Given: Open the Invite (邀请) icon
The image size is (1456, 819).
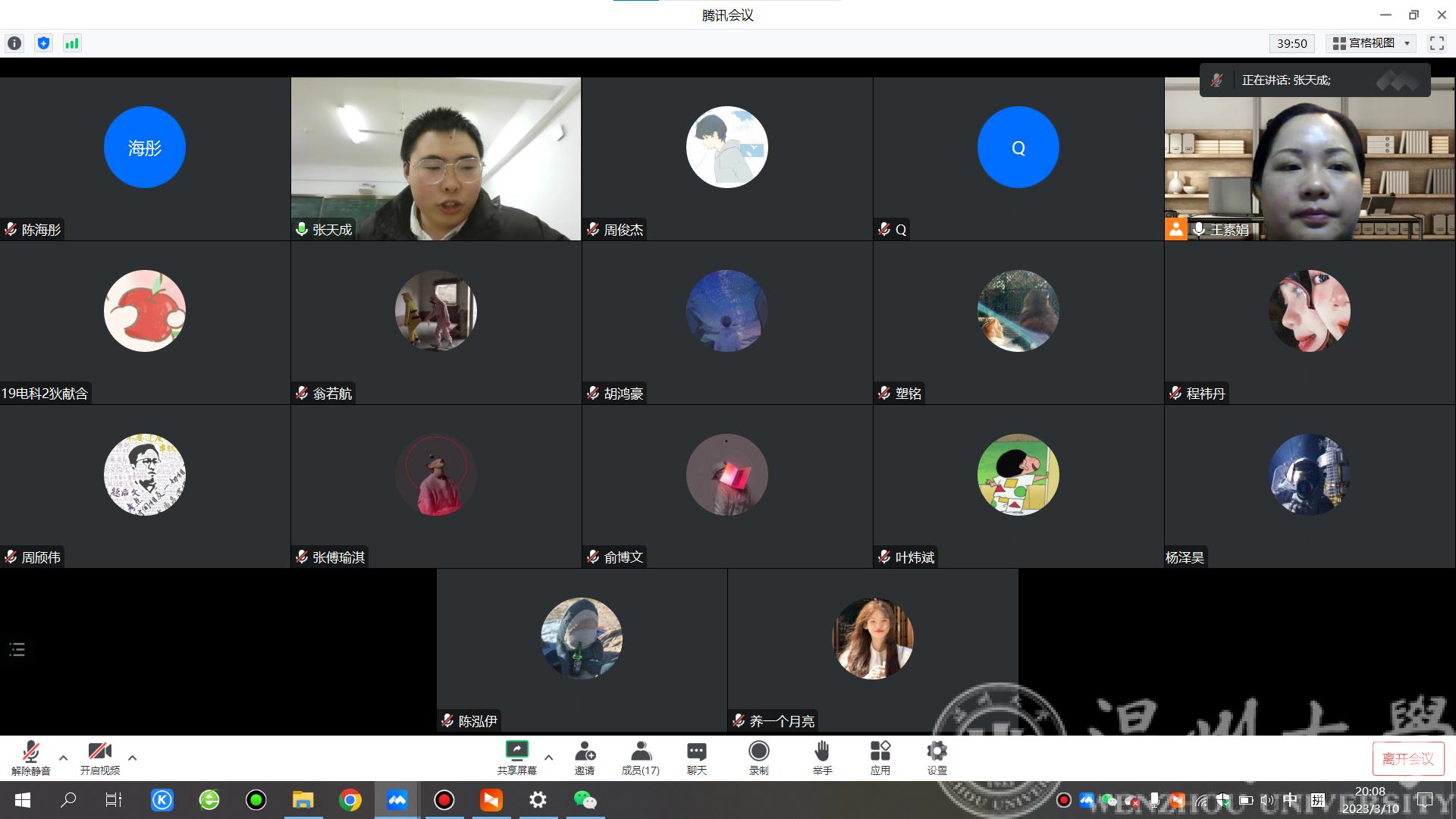Looking at the screenshot, I should coord(585,758).
